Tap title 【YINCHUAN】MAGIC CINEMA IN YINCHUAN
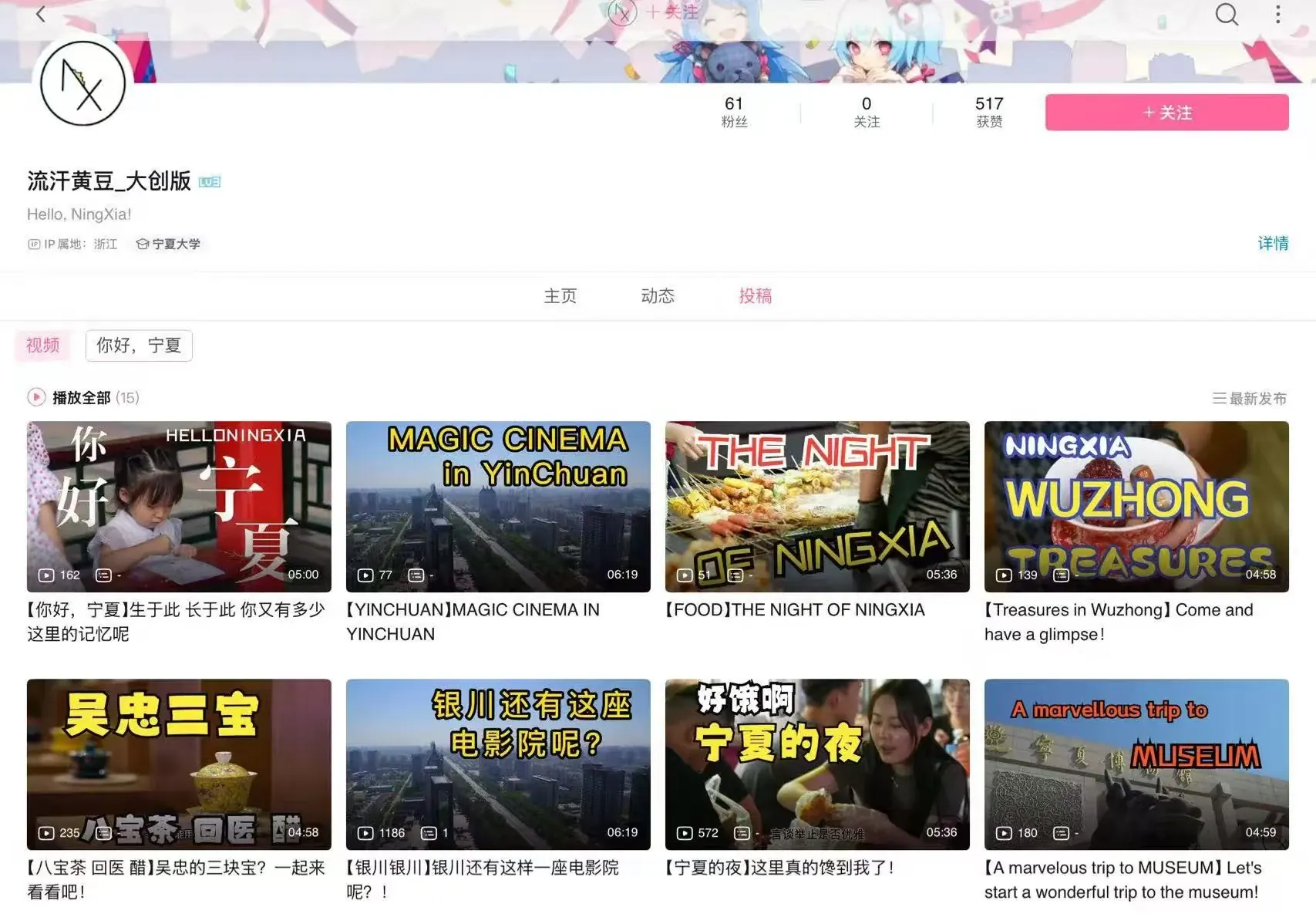Image resolution: width=1316 pixels, height=924 pixels. coord(473,622)
